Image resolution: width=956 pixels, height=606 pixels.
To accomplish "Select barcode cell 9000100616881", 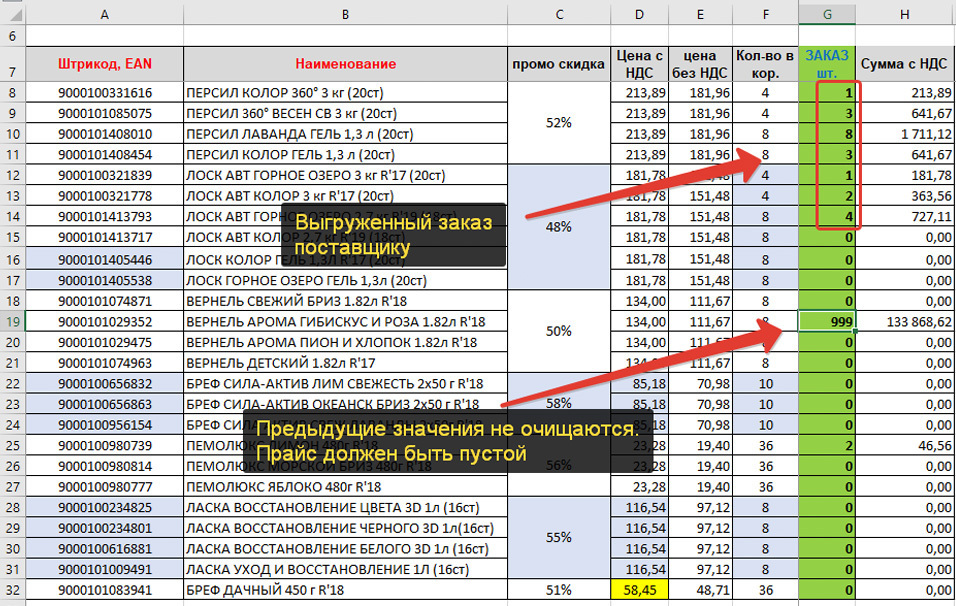I will (104, 549).
